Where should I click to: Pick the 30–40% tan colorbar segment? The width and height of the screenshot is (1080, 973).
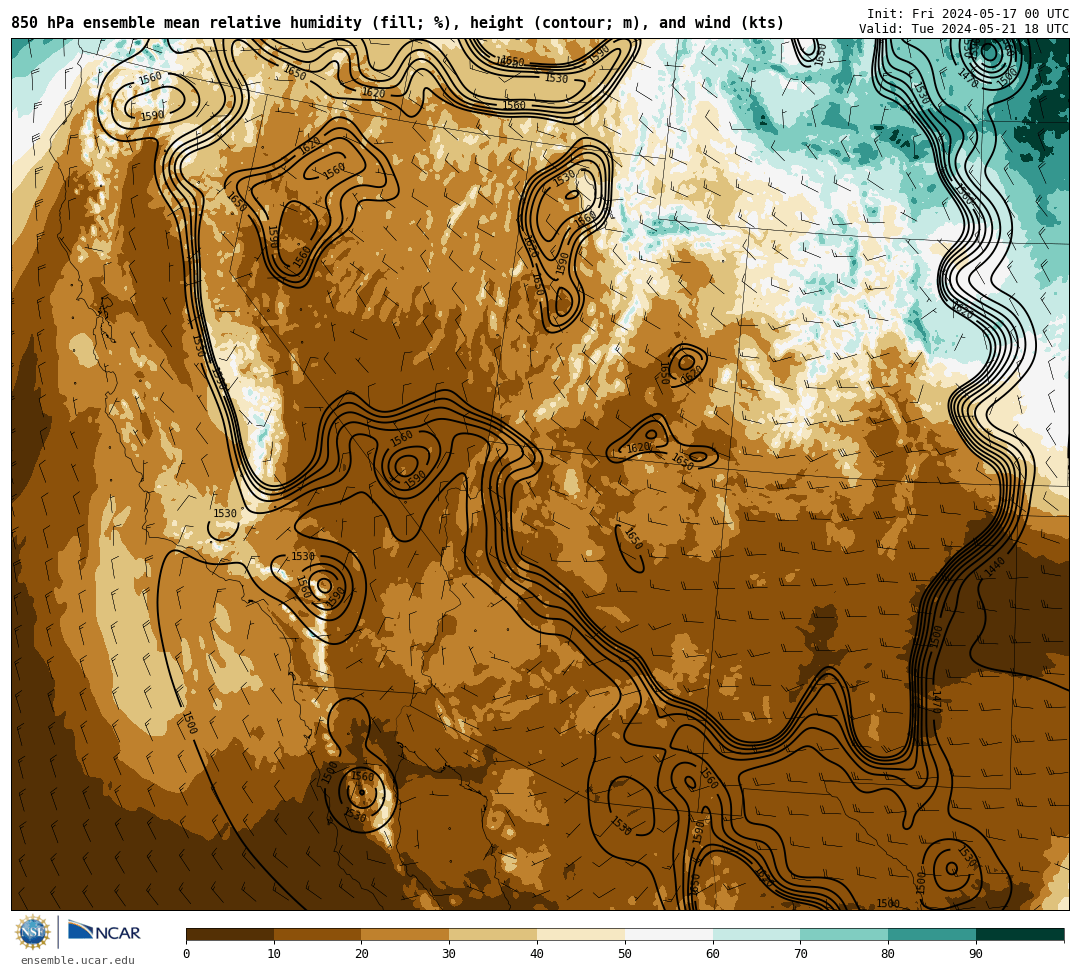coord(493,934)
